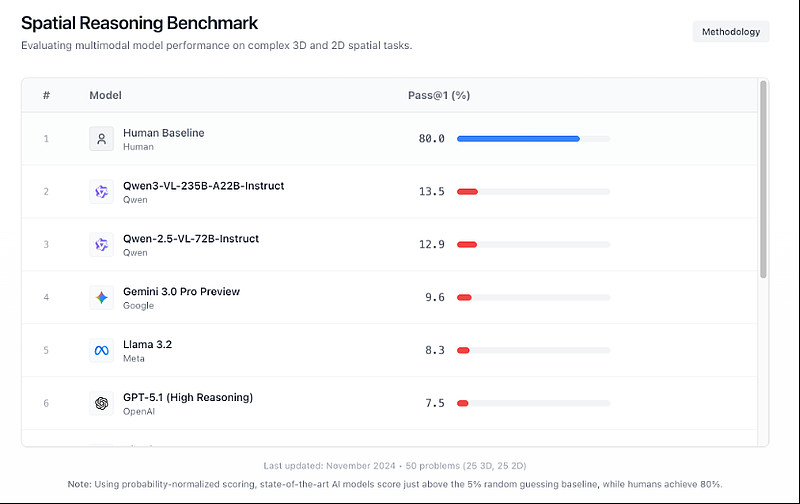The height and width of the screenshot is (504, 800).
Task: Click the blue Human Baseline score bar
Action: 518,139
